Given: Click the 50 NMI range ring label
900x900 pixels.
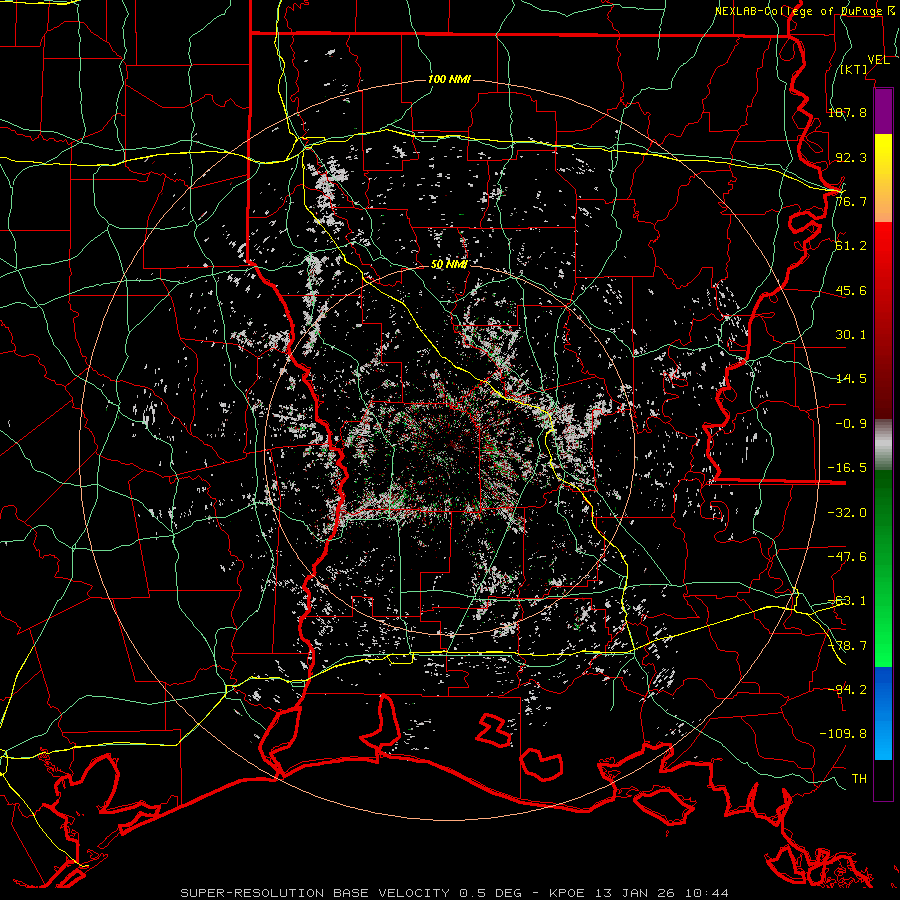Looking at the screenshot, I should (449, 264).
